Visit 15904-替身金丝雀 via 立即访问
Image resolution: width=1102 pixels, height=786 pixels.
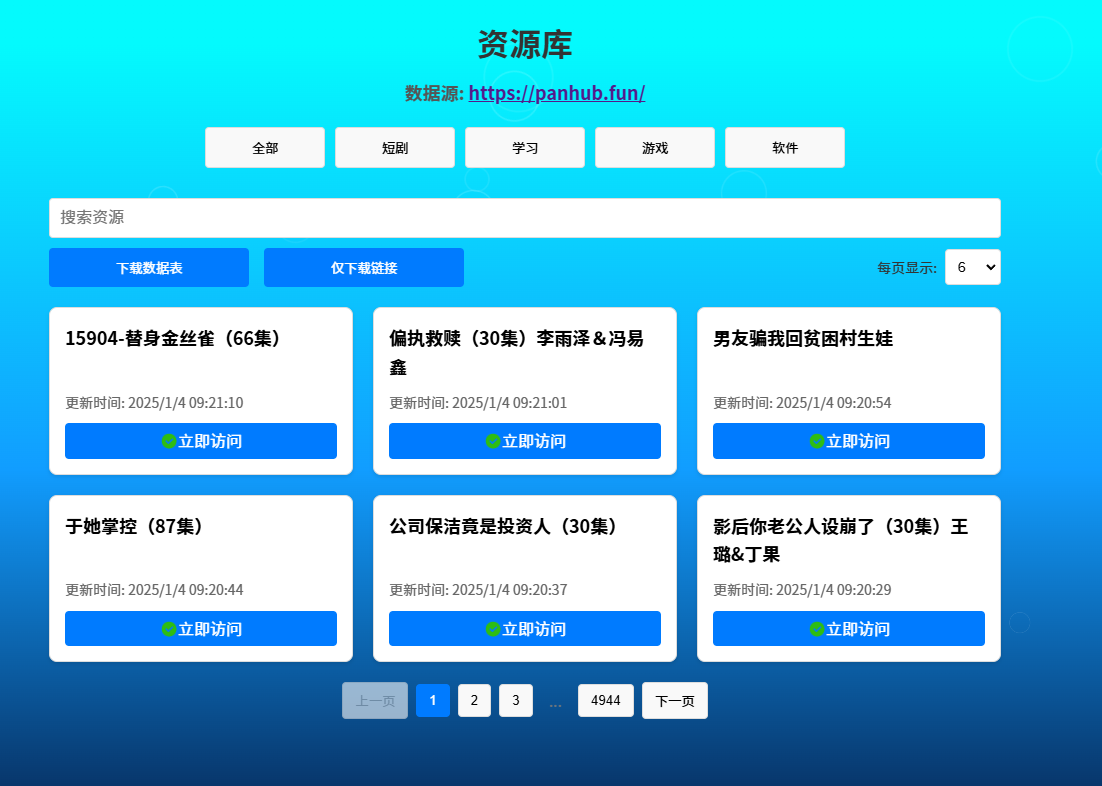point(201,441)
